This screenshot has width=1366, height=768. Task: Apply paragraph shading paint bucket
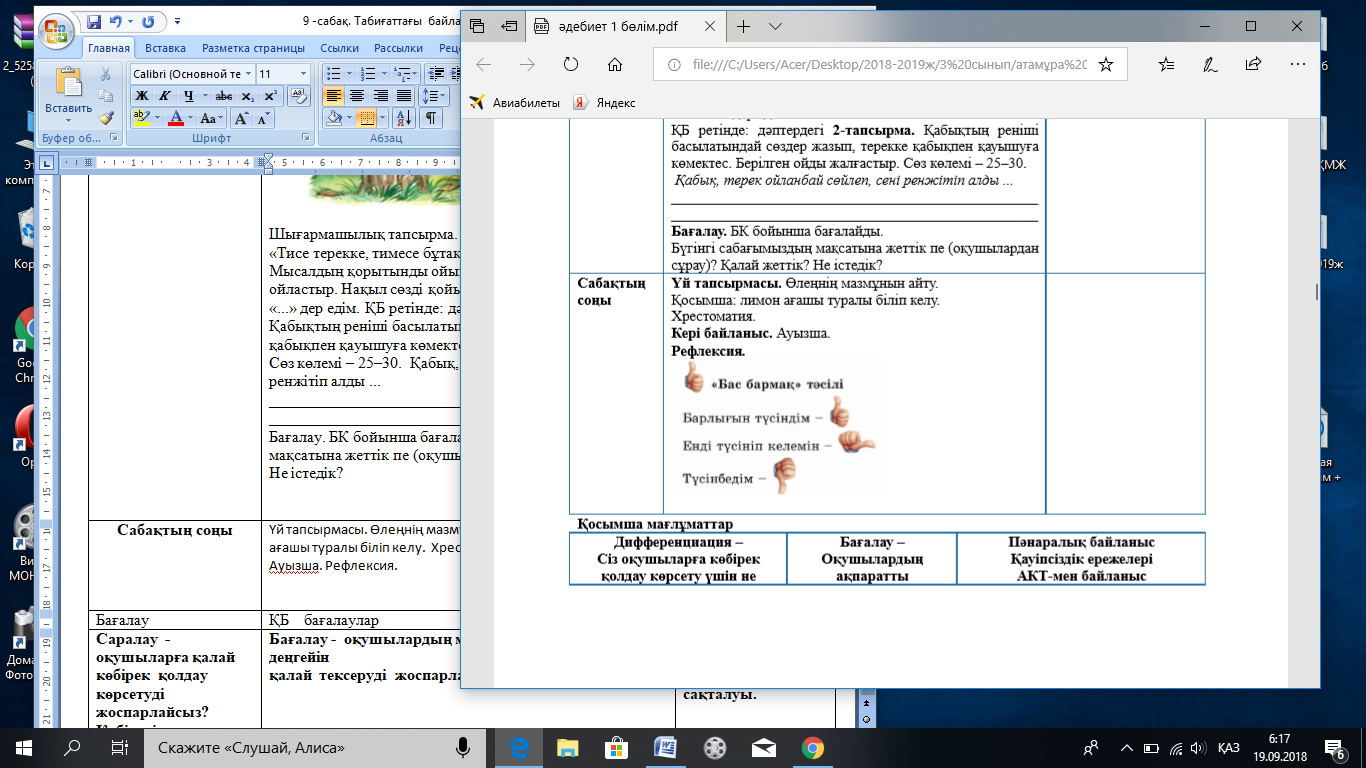click(335, 118)
